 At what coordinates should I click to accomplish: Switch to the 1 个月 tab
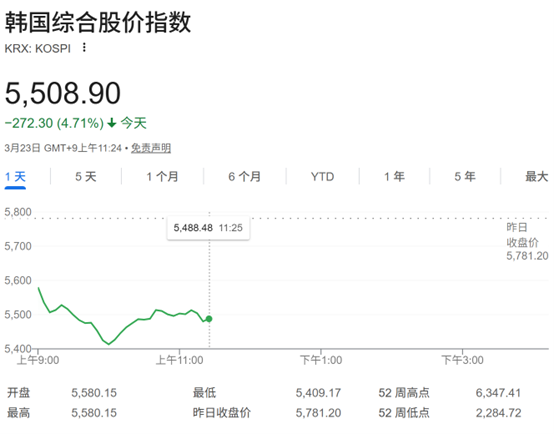pos(162,176)
